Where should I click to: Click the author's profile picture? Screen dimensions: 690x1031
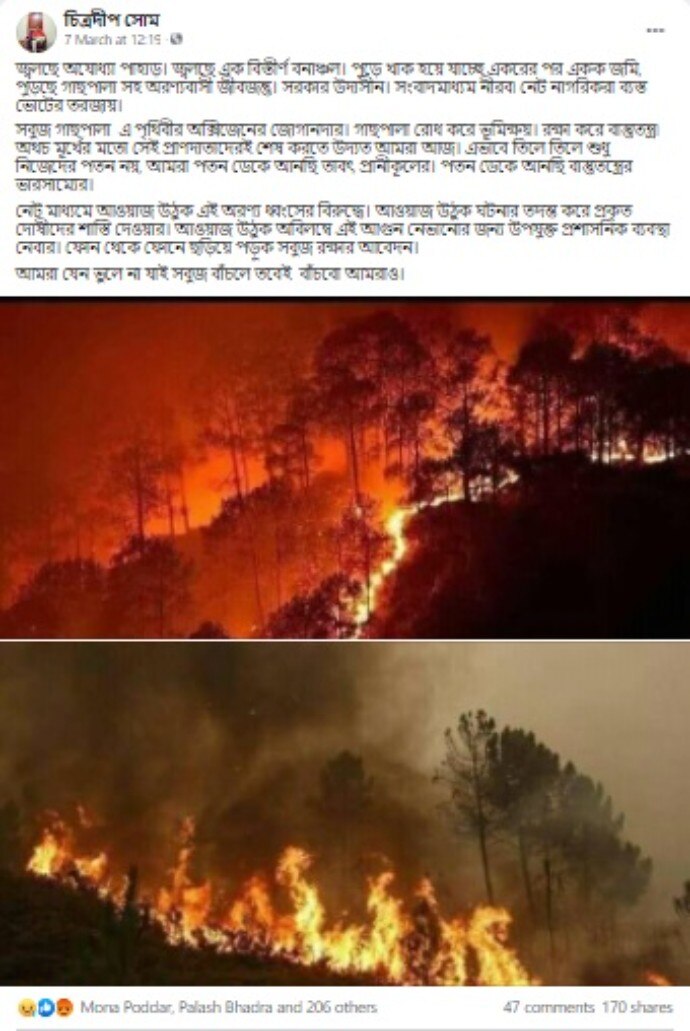point(36,31)
